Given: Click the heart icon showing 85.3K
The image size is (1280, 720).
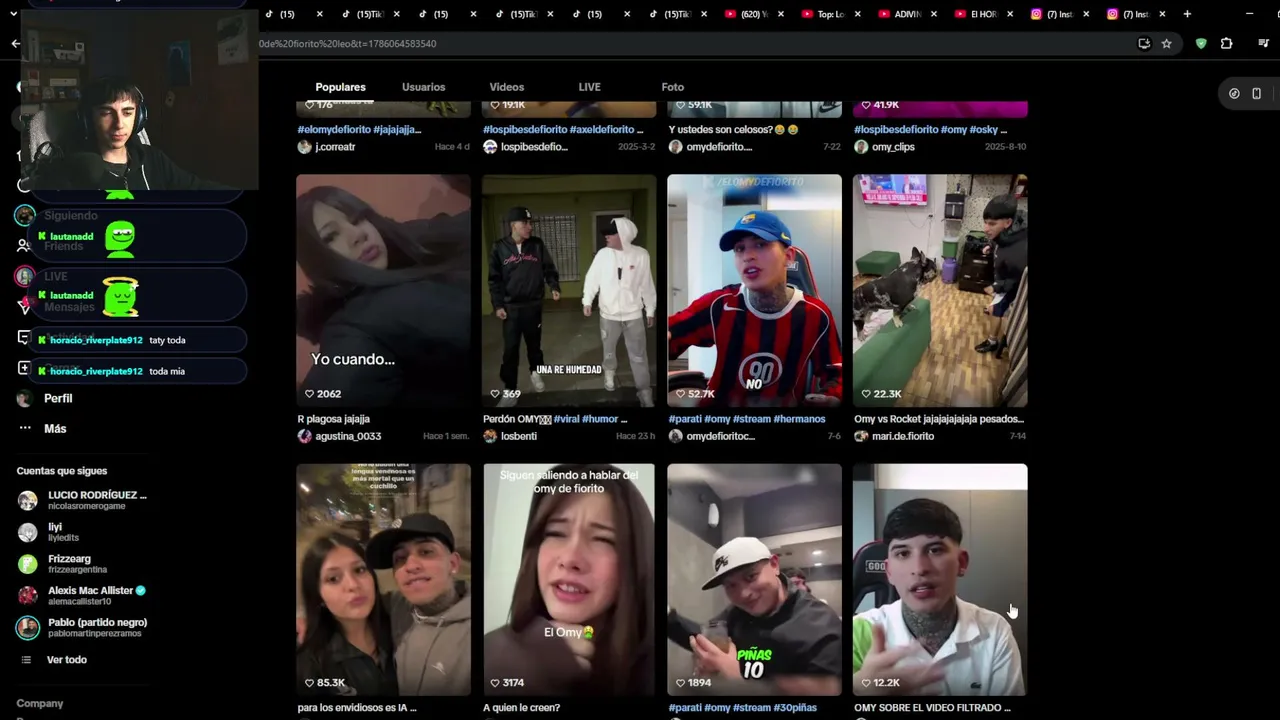Looking at the screenshot, I should pos(310,683).
